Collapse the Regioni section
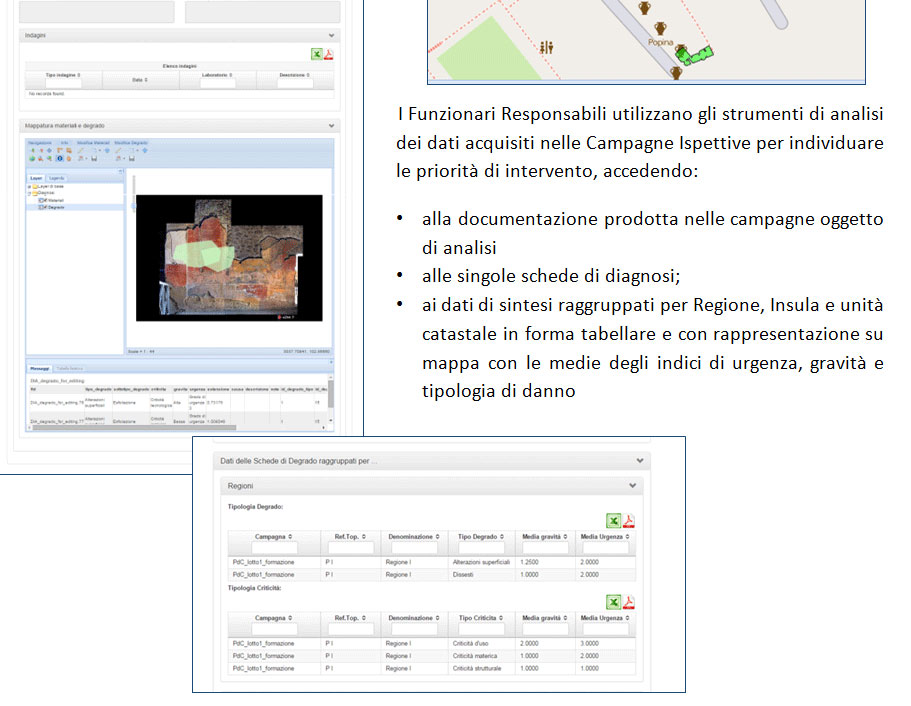The width and height of the screenshot is (911, 706). tap(632, 485)
